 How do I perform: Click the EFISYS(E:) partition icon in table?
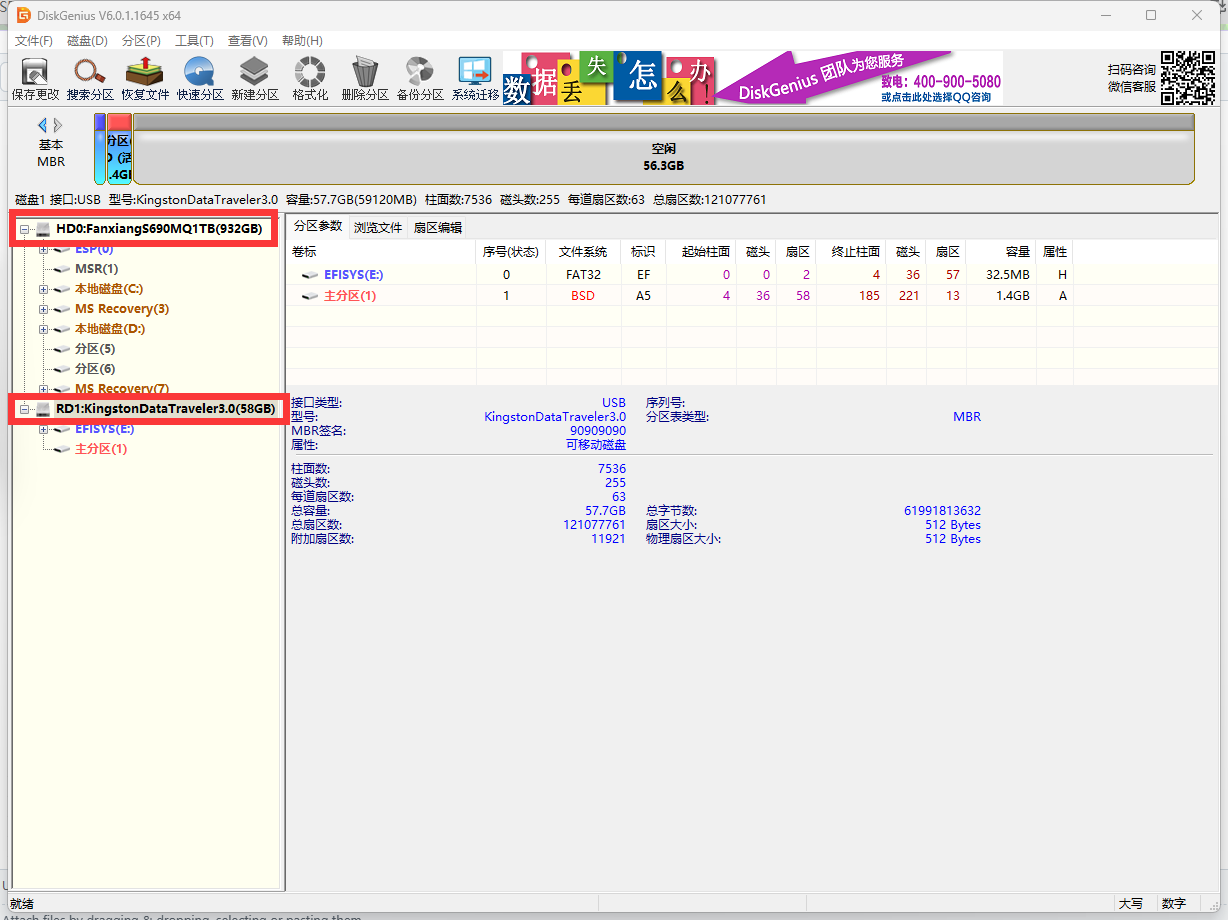[310, 275]
